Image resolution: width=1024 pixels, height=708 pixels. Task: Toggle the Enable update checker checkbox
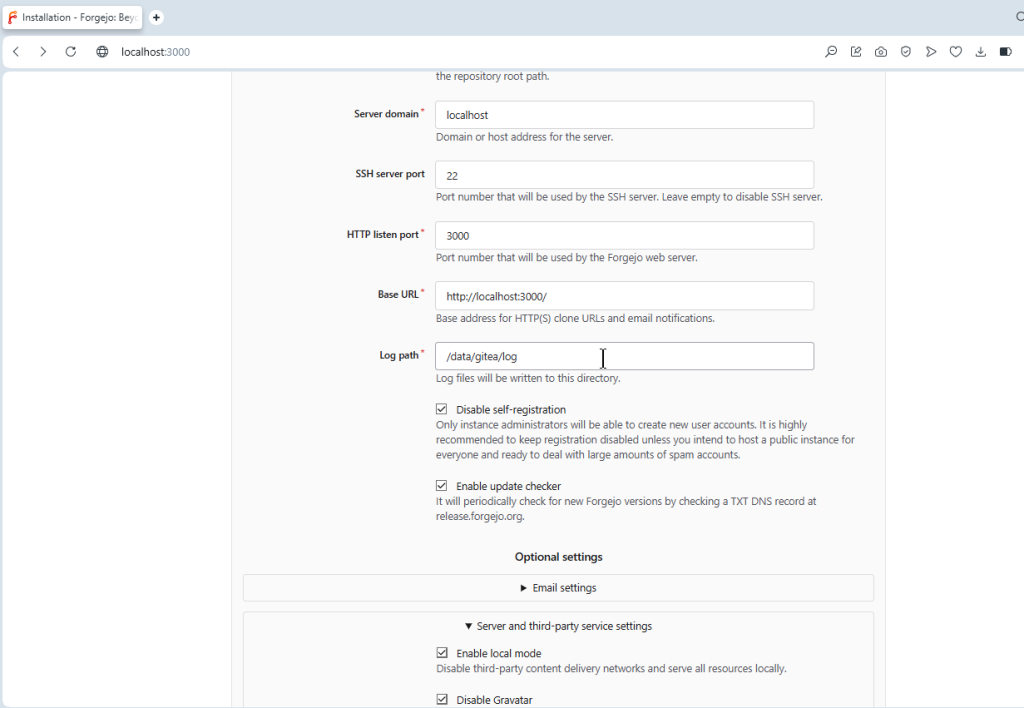[x=442, y=486]
